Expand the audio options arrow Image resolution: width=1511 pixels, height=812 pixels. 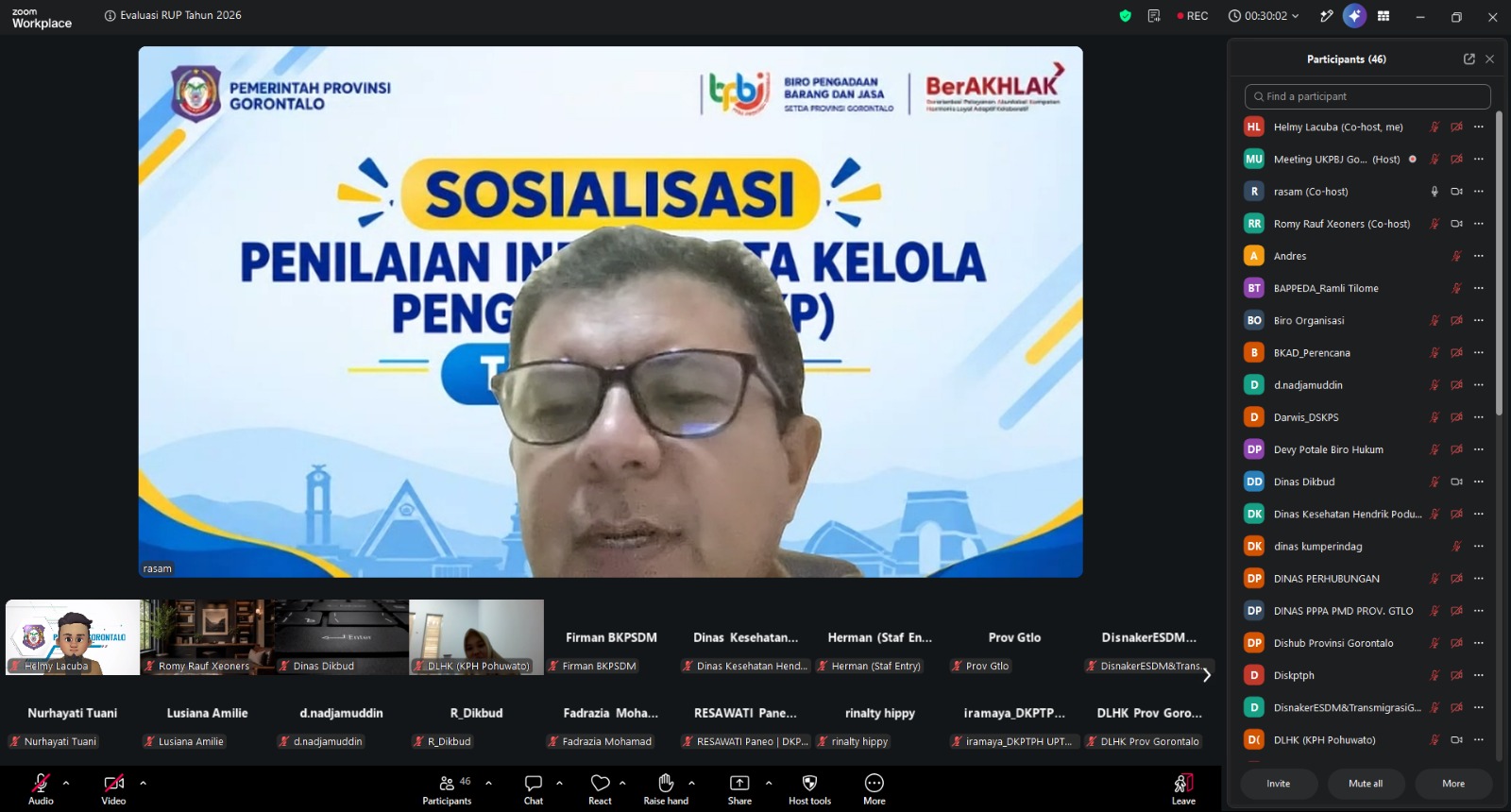click(x=66, y=783)
